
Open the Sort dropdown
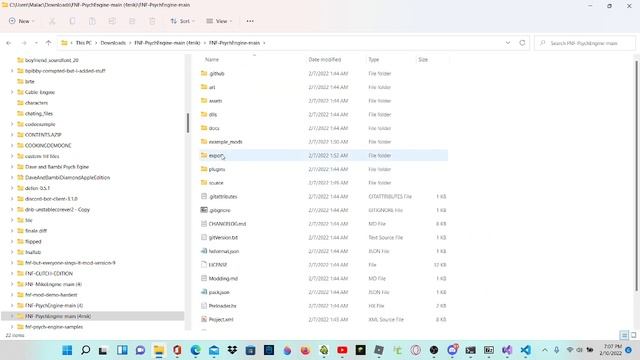coord(182,21)
